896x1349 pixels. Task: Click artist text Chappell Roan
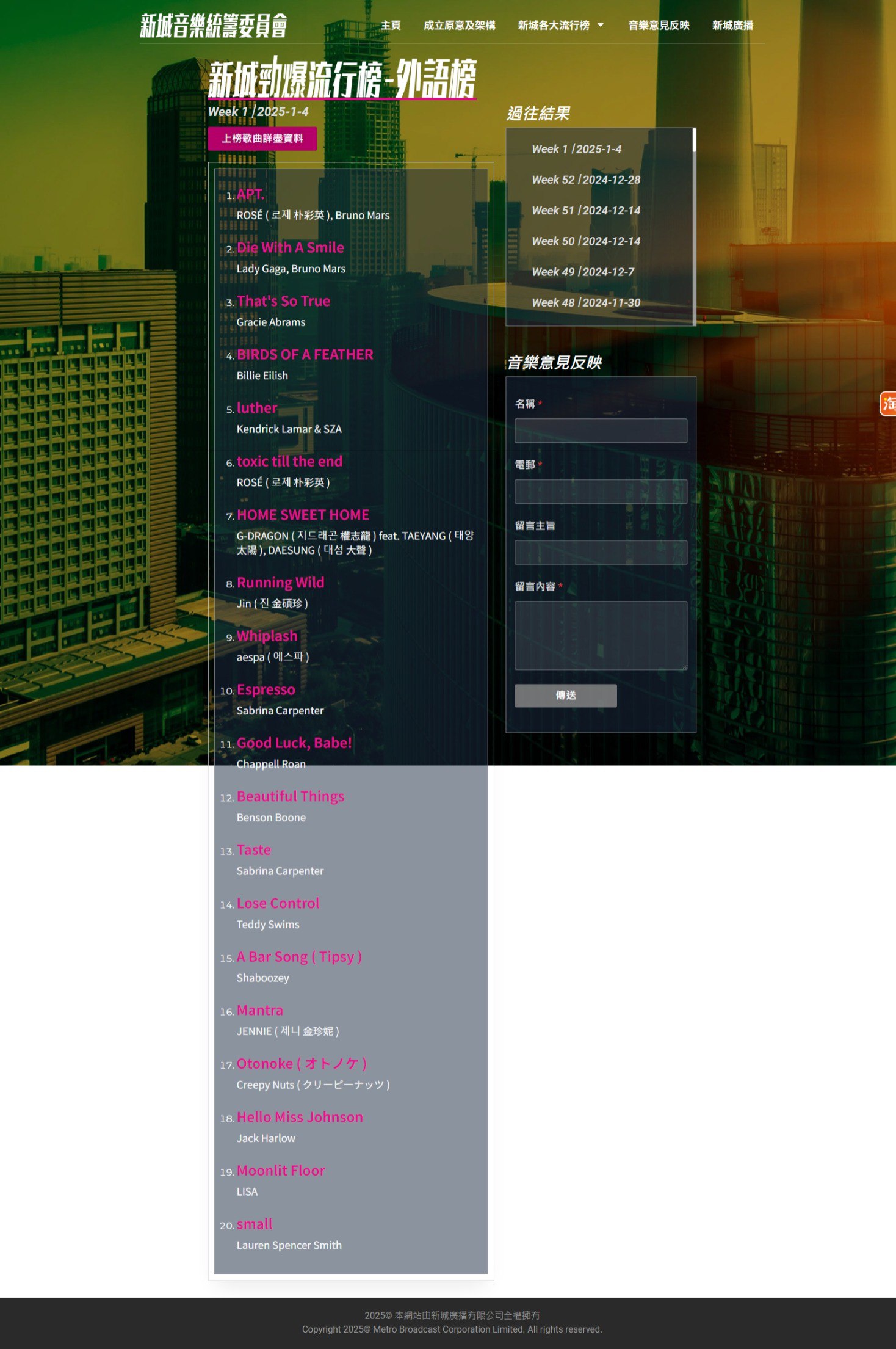(271, 764)
